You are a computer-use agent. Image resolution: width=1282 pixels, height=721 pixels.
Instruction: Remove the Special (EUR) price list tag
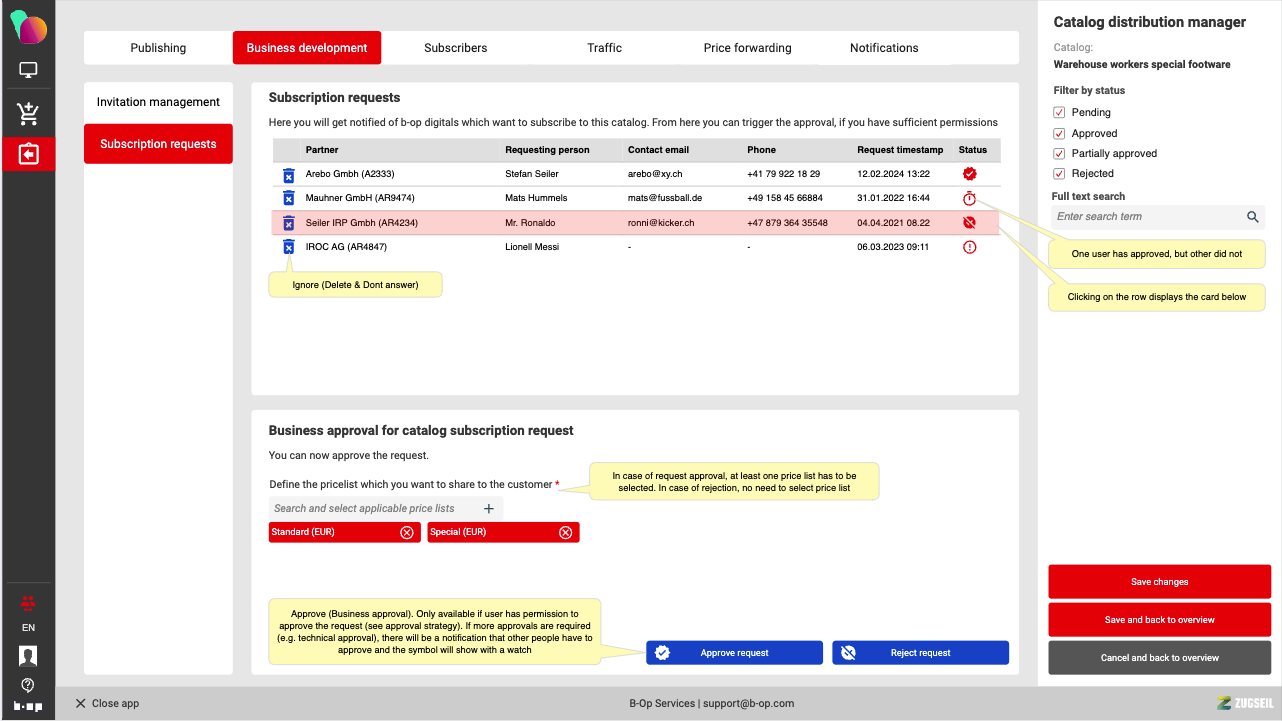tap(566, 533)
